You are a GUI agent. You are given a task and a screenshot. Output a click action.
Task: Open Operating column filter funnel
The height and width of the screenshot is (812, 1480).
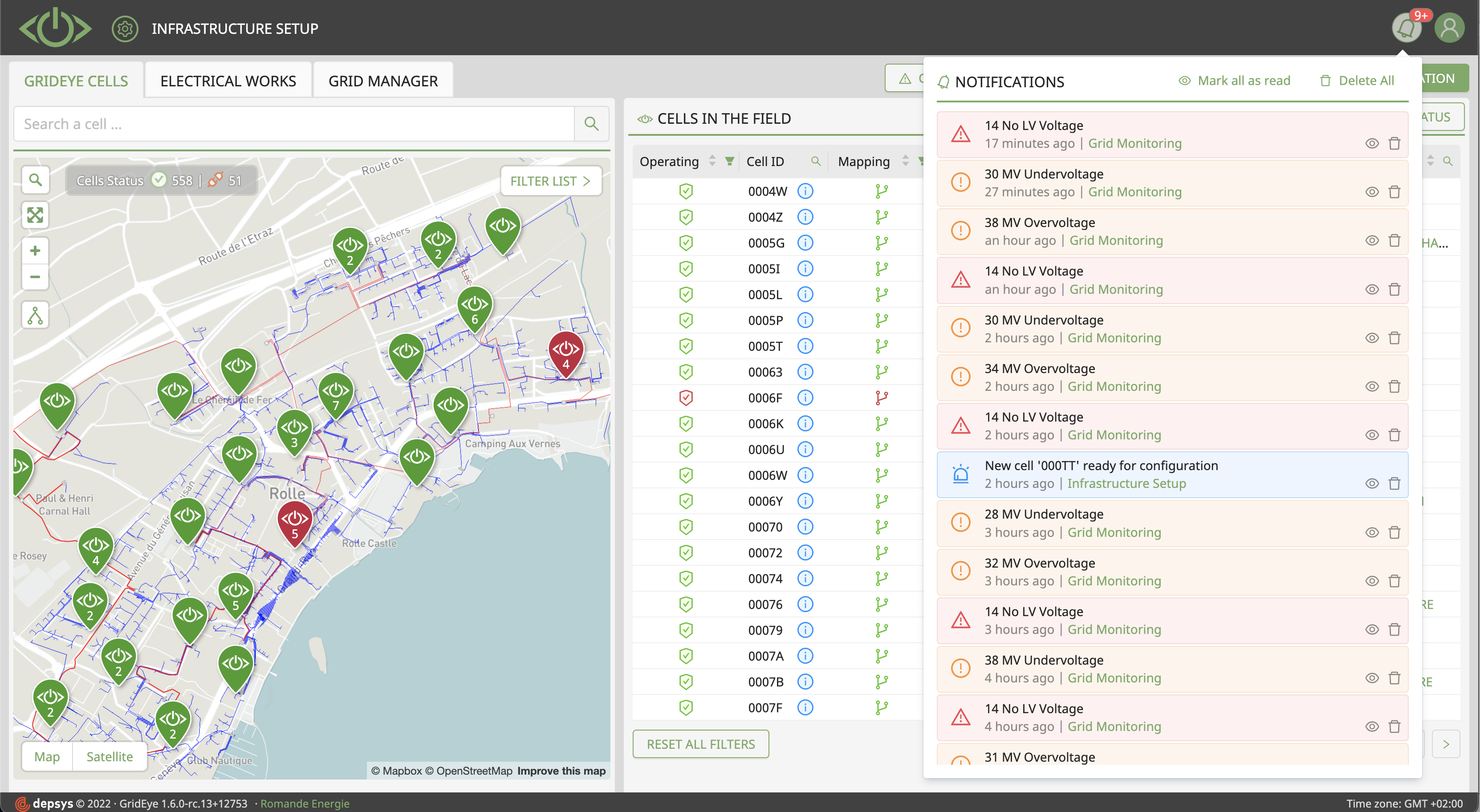coord(729,161)
